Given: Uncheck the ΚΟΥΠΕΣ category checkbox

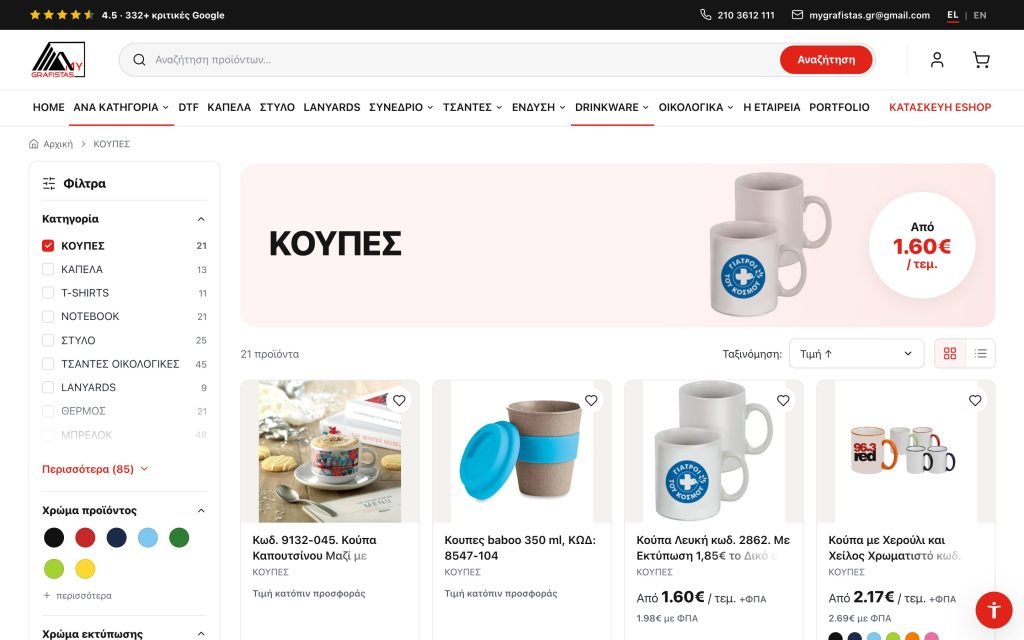Looking at the screenshot, I should pyautogui.click(x=48, y=246).
